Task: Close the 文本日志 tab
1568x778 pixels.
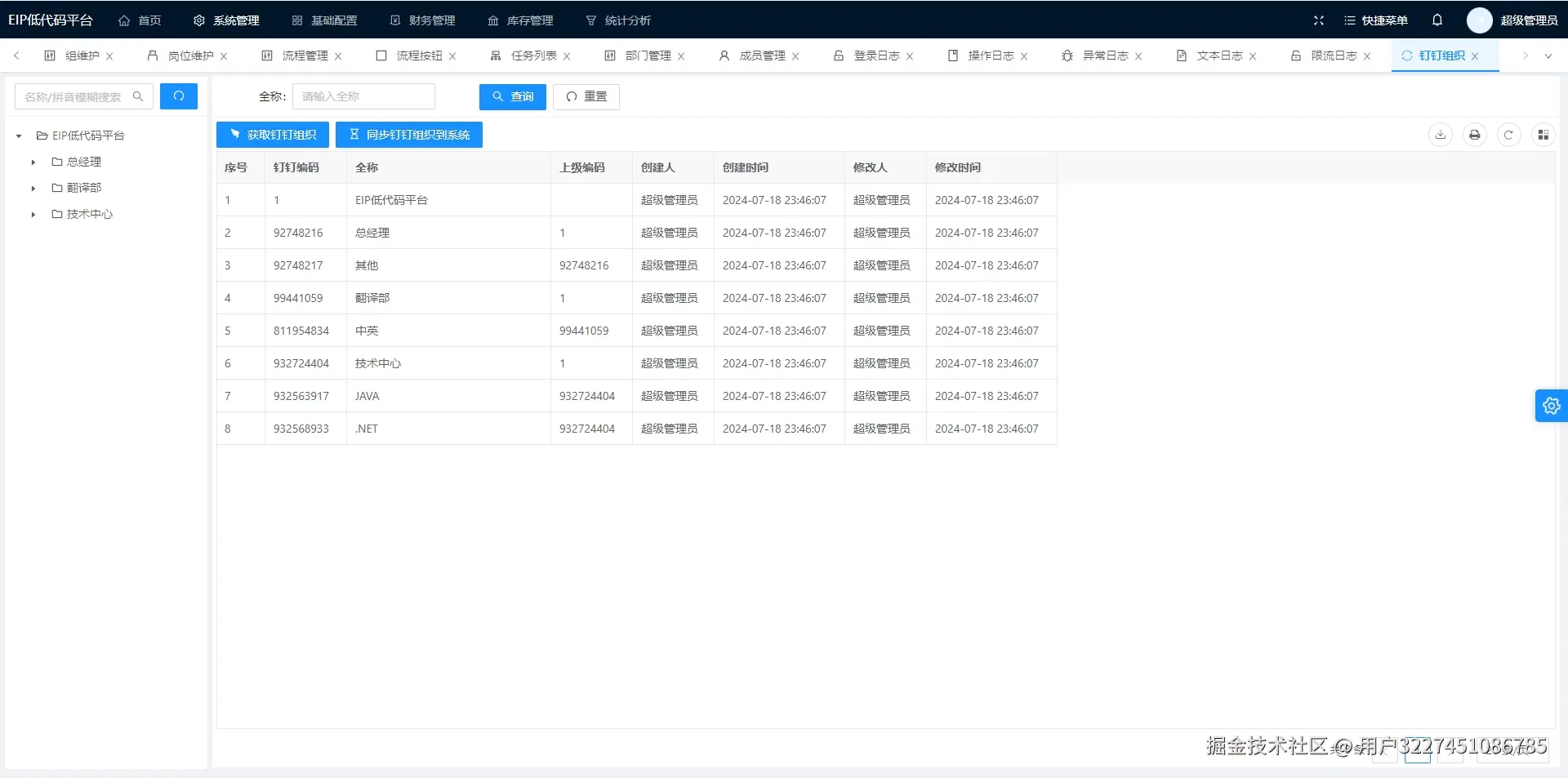Action: [1253, 56]
